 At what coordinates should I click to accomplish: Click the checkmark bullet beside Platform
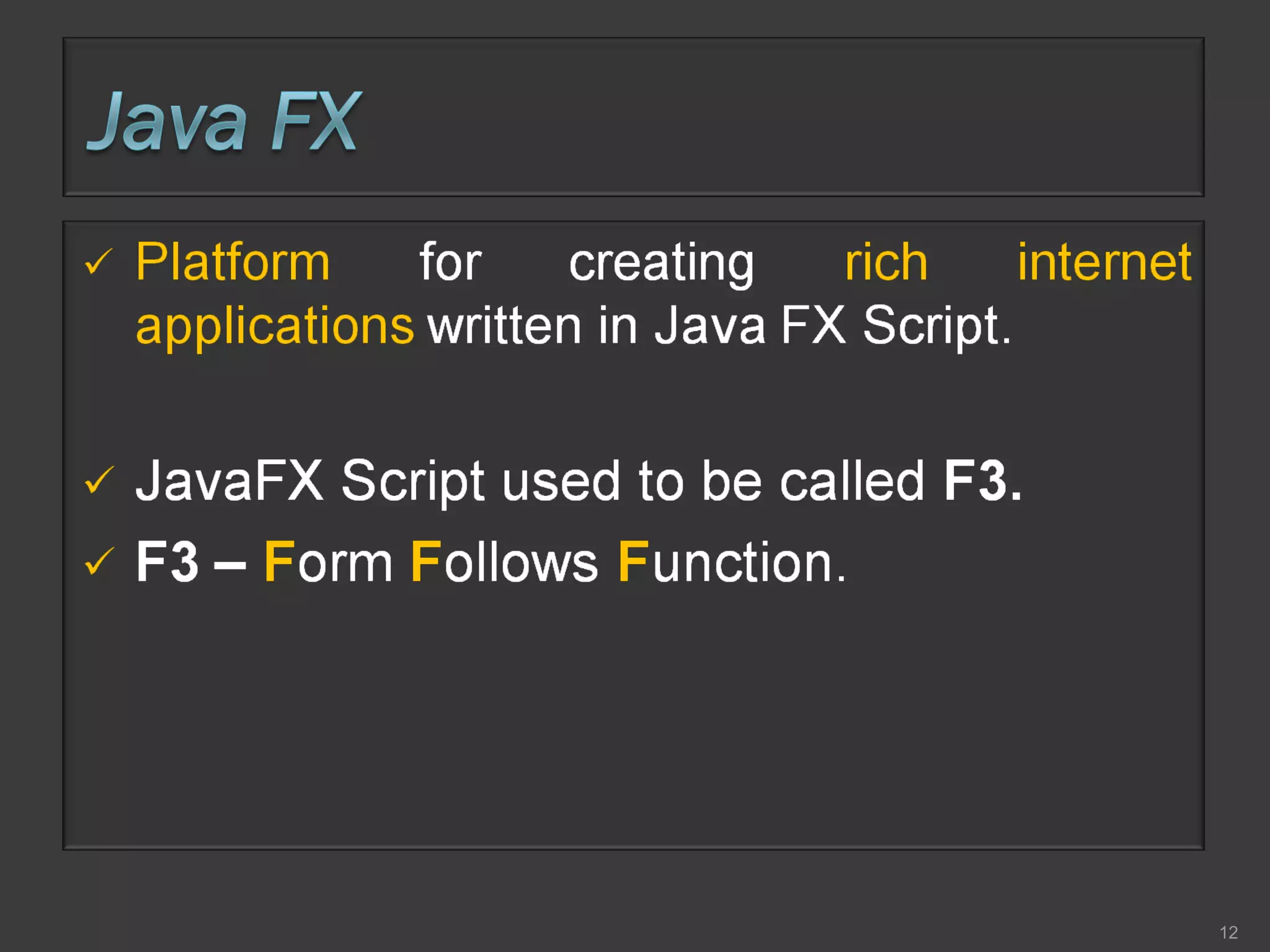(x=98, y=262)
